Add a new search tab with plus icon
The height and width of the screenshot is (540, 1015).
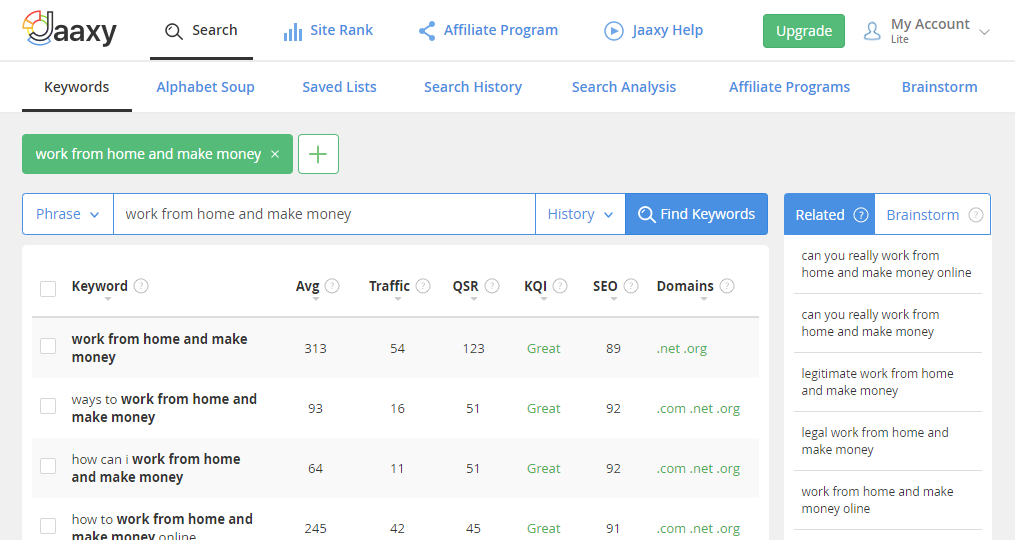[x=318, y=154]
